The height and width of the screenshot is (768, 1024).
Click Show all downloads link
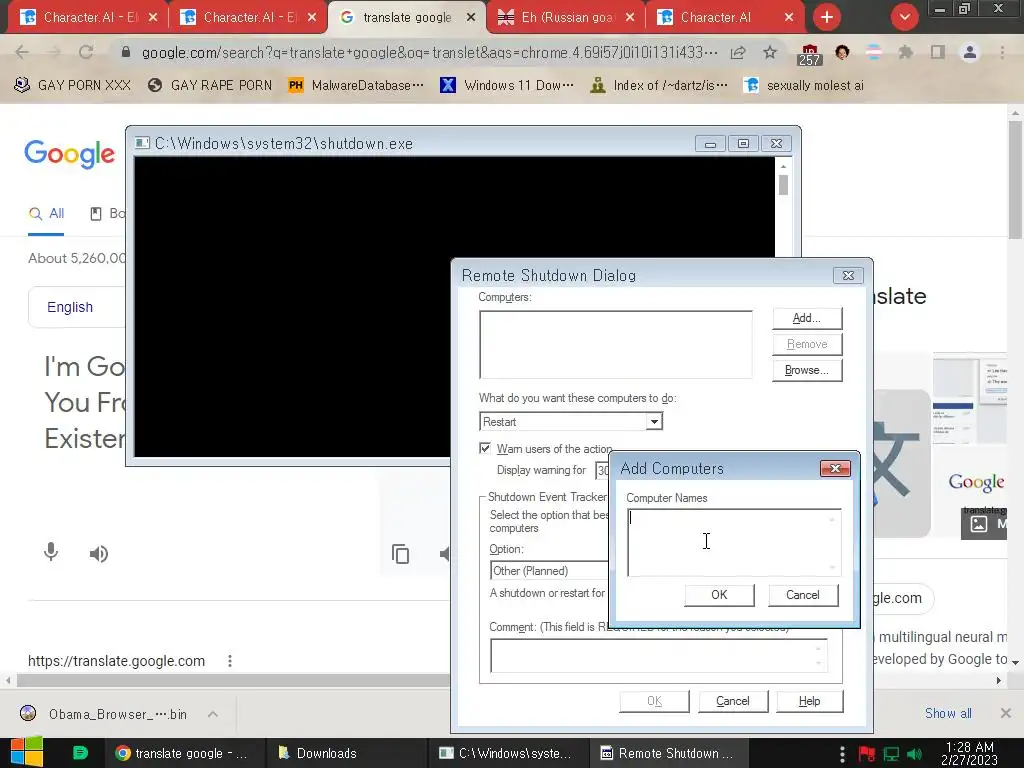click(x=948, y=713)
